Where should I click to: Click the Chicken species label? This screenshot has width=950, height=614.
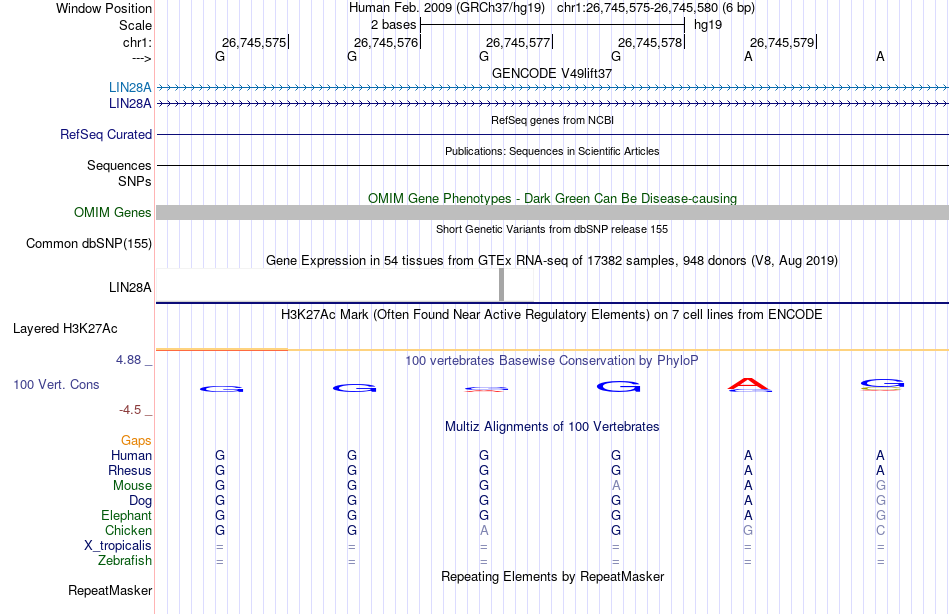(x=128, y=530)
